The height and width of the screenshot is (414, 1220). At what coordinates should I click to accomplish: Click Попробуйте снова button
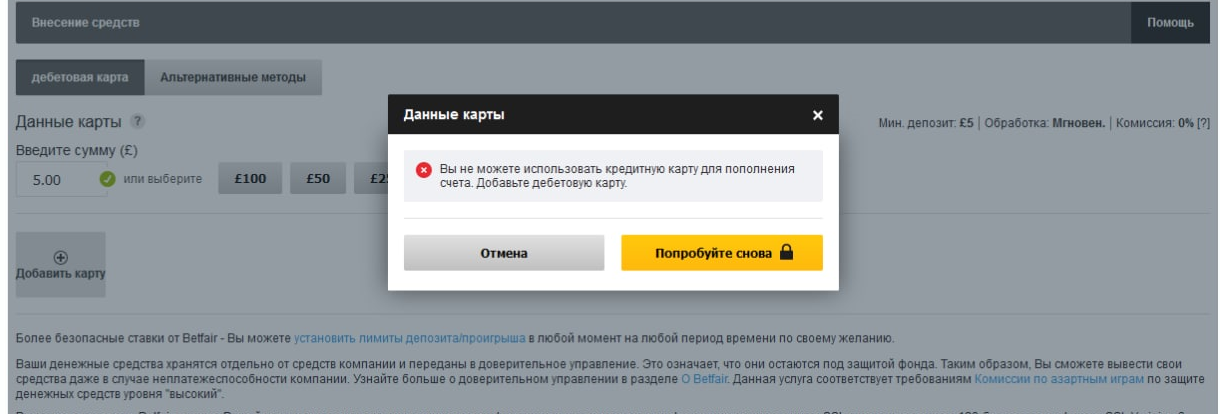click(722, 253)
